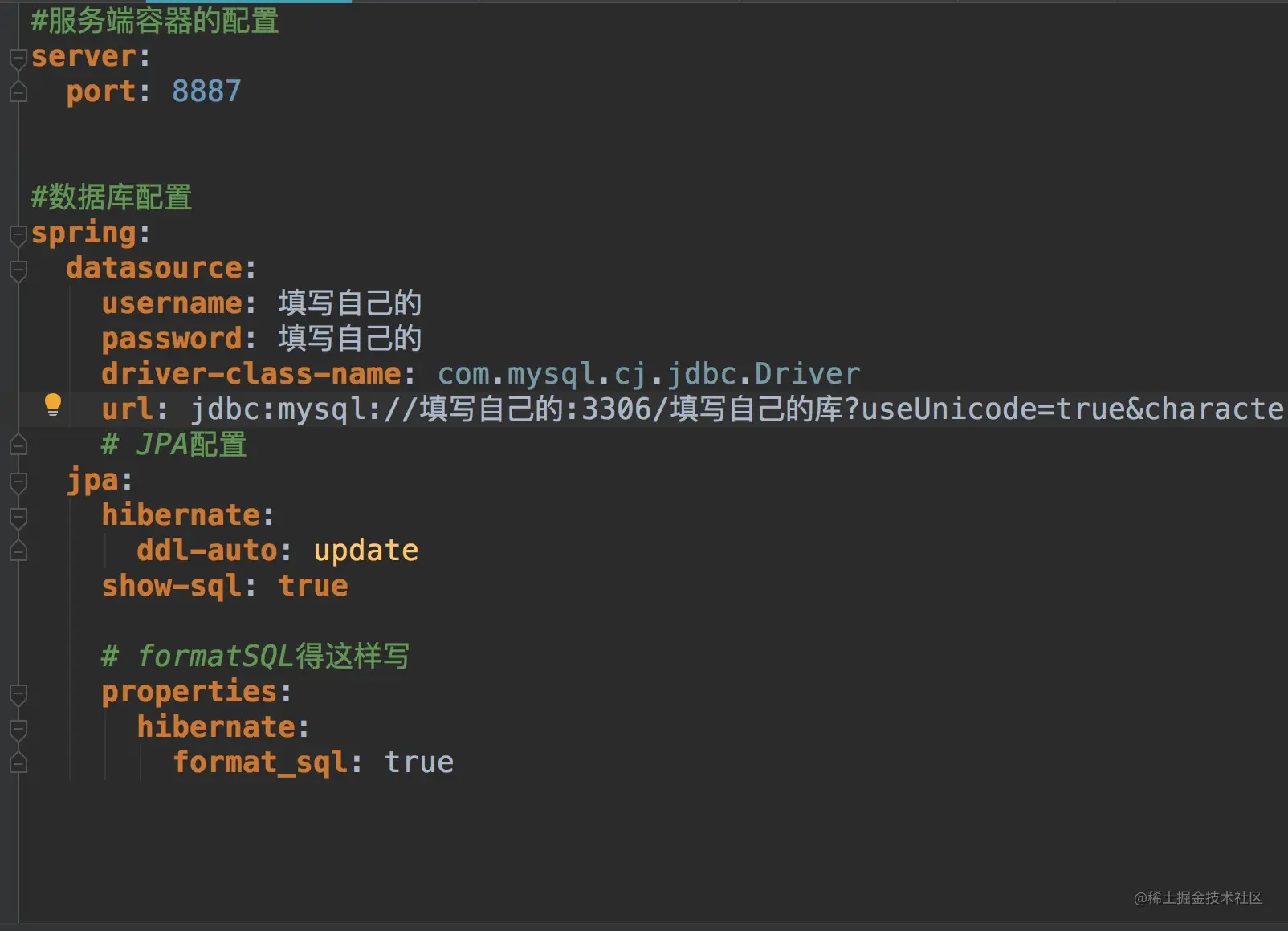
Task: Click the yellow lightbulb quick-fix icon
Action: coord(52,405)
